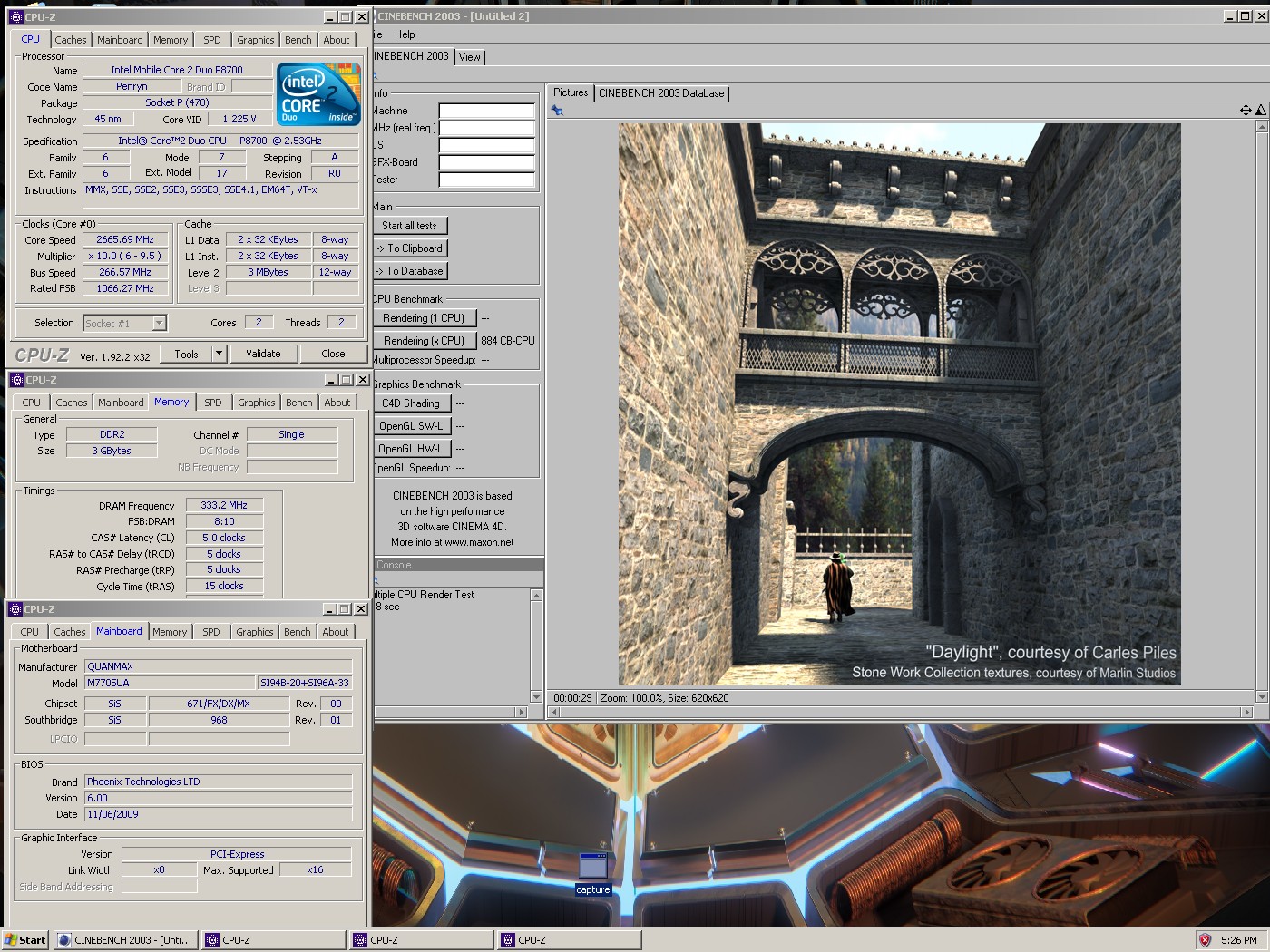Click the 5:26 PM system clock
Screen dimensions: 1270x952
(x=1239, y=940)
